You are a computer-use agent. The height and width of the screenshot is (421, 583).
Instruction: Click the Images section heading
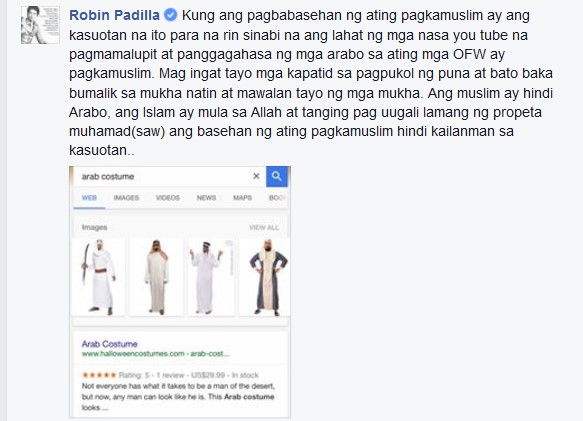[94, 227]
